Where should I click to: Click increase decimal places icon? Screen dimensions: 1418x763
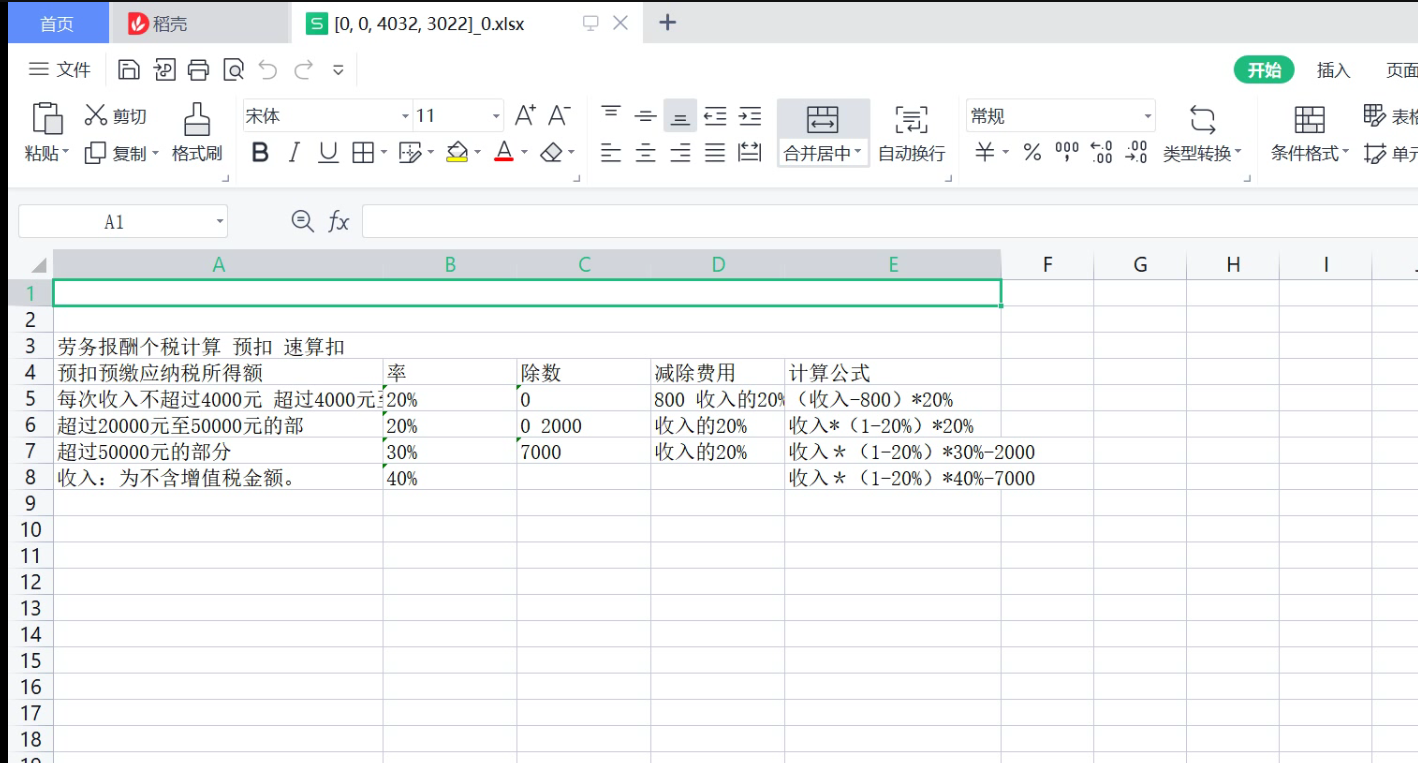[1101, 152]
